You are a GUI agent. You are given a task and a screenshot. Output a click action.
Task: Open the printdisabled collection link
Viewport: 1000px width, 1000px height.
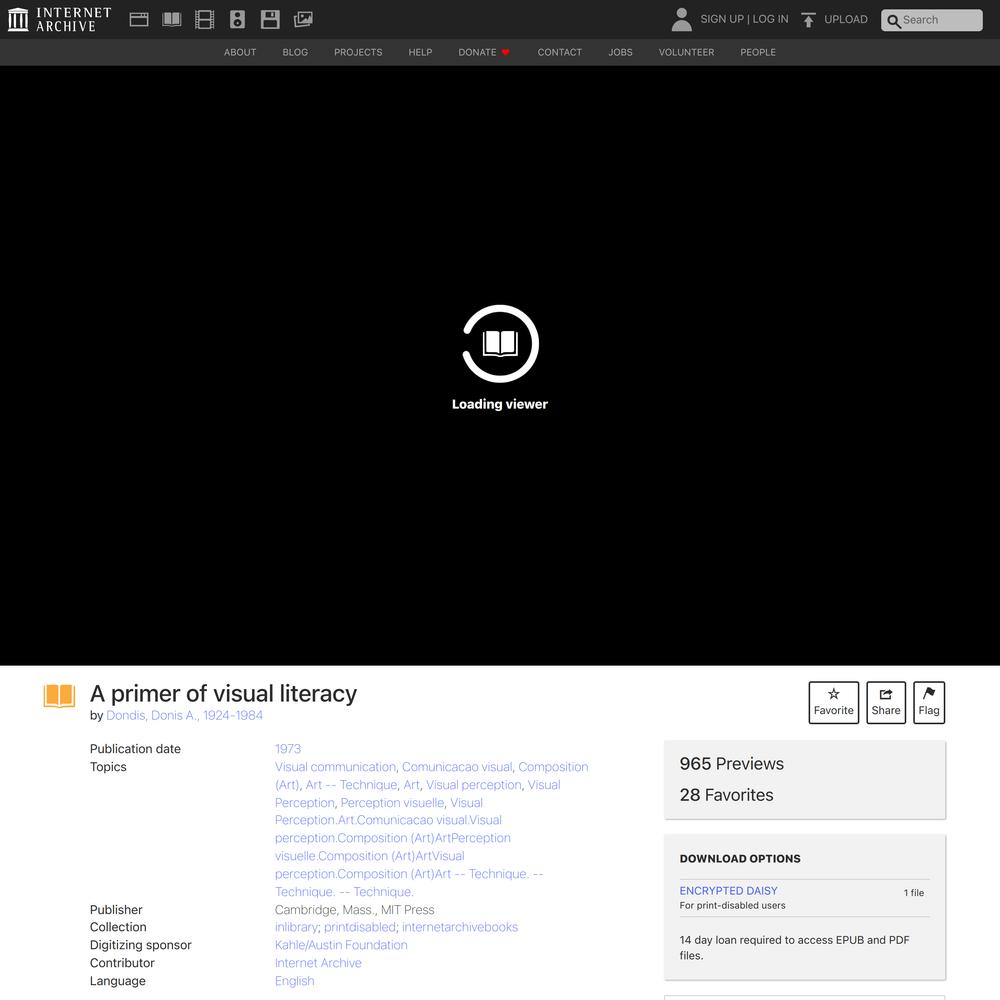tap(360, 927)
